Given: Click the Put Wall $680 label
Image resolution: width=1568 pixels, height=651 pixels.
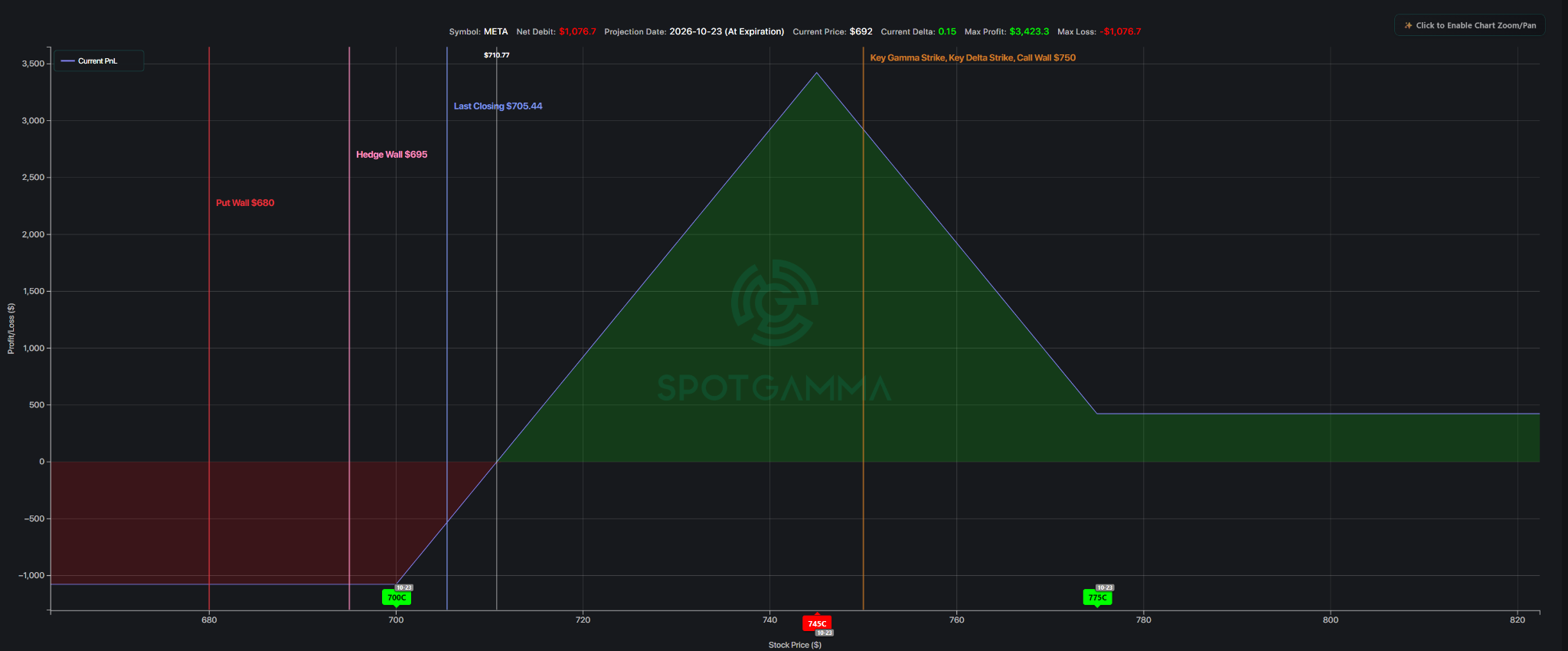Looking at the screenshot, I should coord(245,203).
